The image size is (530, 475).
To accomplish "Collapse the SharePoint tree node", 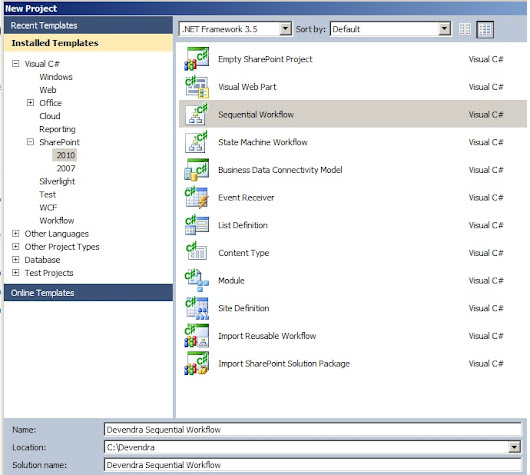I will click(x=30, y=142).
